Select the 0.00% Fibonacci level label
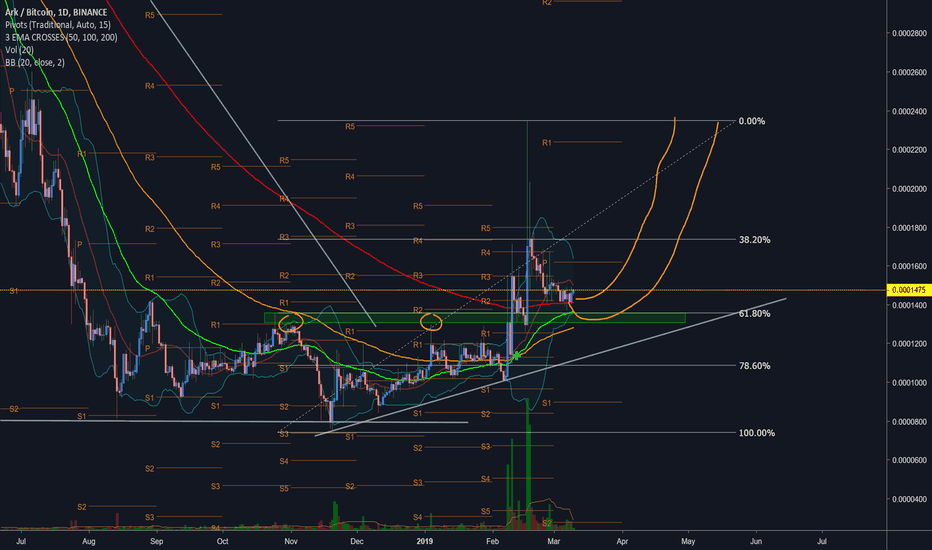This screenshot has width=932, height=550. point(751,121)
